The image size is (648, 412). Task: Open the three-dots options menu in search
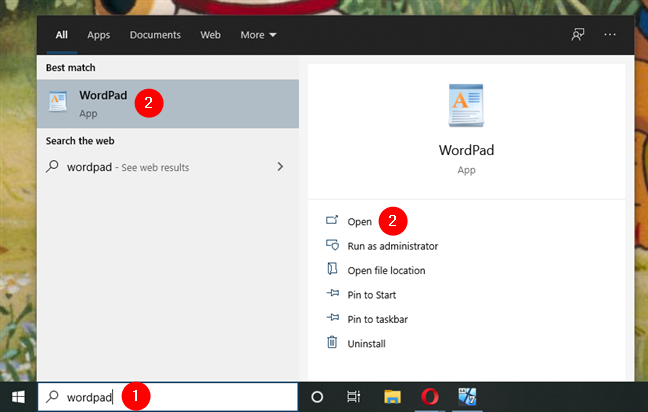(x=610, y=34)
